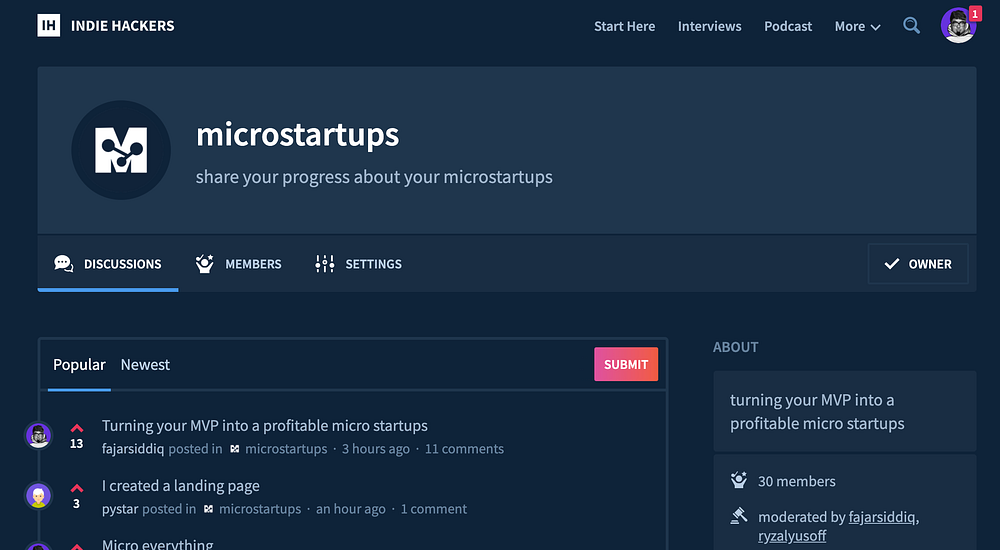Viewport: 1000px width, 550px height.
Task: Click the vote count 13
Action: (77, 443)
